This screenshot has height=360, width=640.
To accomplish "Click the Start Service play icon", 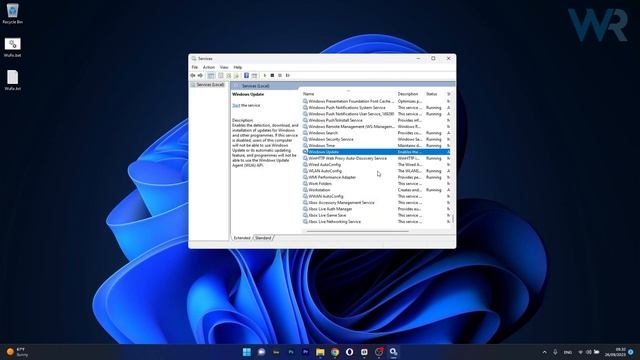I will point(265,76).
